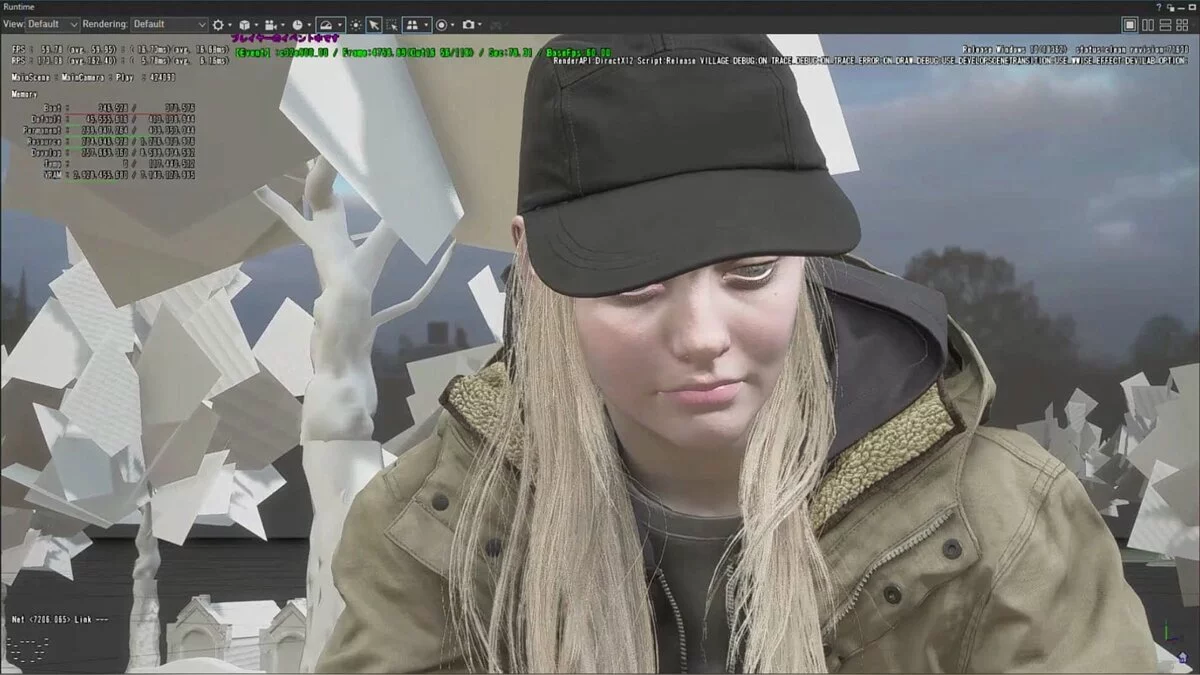Switch to single viewport layout
The image size is (1200, 675).
(1130, 24)
